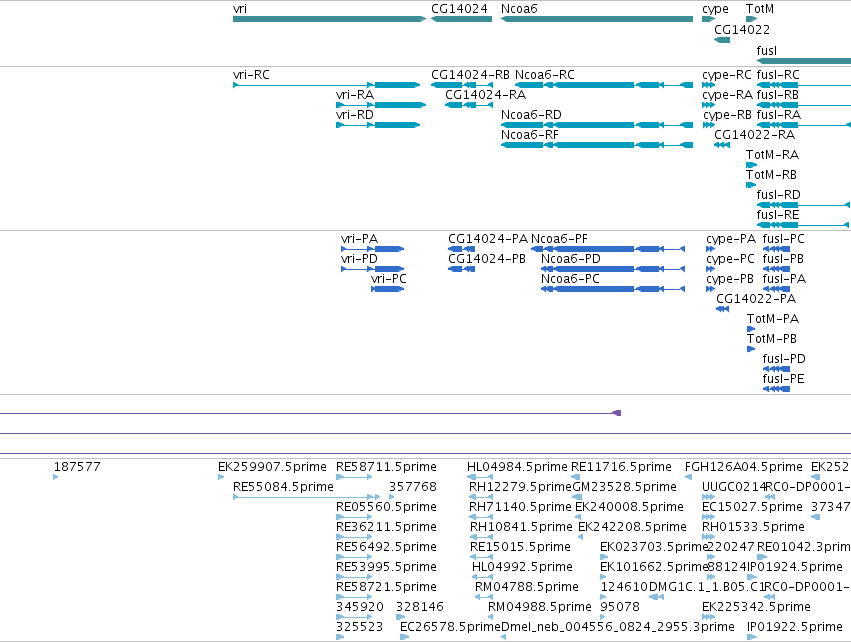Select protein fusl-PD
851x642 pixels.
tap(776, 369)
